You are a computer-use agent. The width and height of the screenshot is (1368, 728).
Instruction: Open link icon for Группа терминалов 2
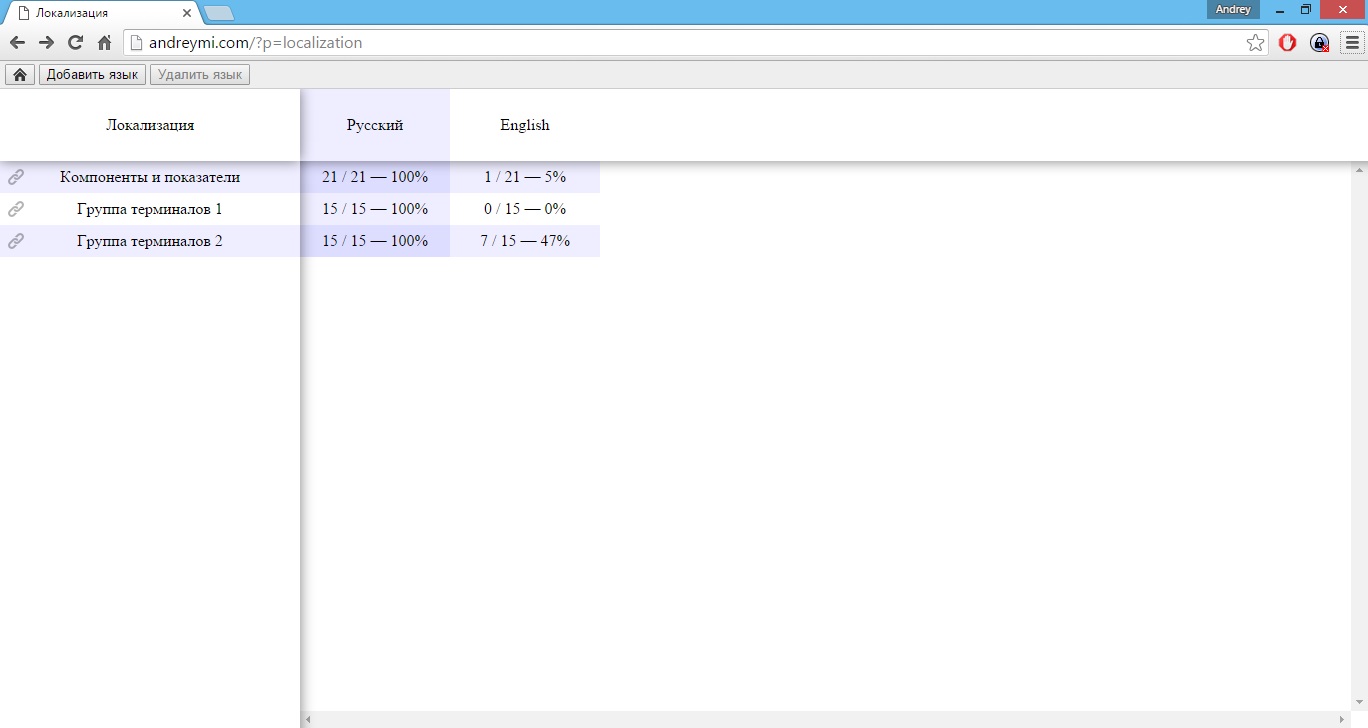[x=16, y=241]
